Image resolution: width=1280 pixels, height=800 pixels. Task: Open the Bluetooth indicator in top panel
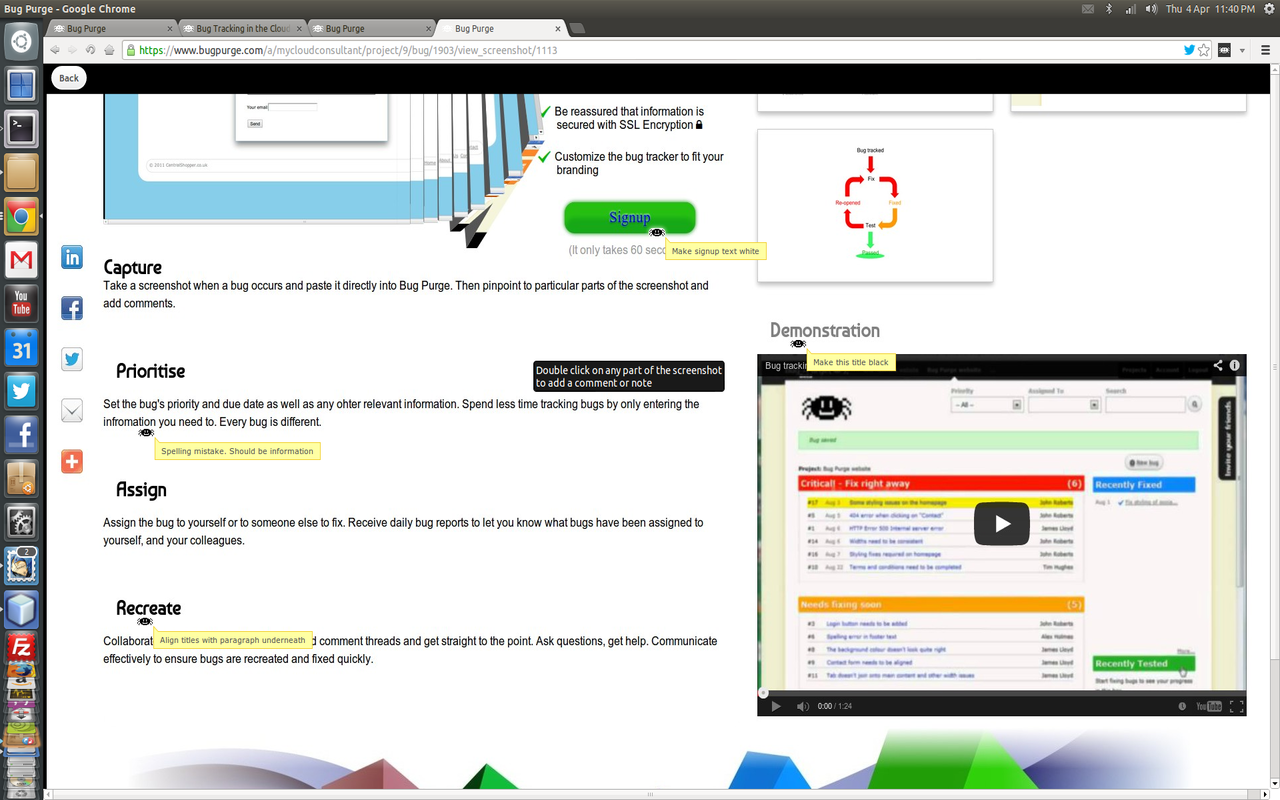[1109, 9]
